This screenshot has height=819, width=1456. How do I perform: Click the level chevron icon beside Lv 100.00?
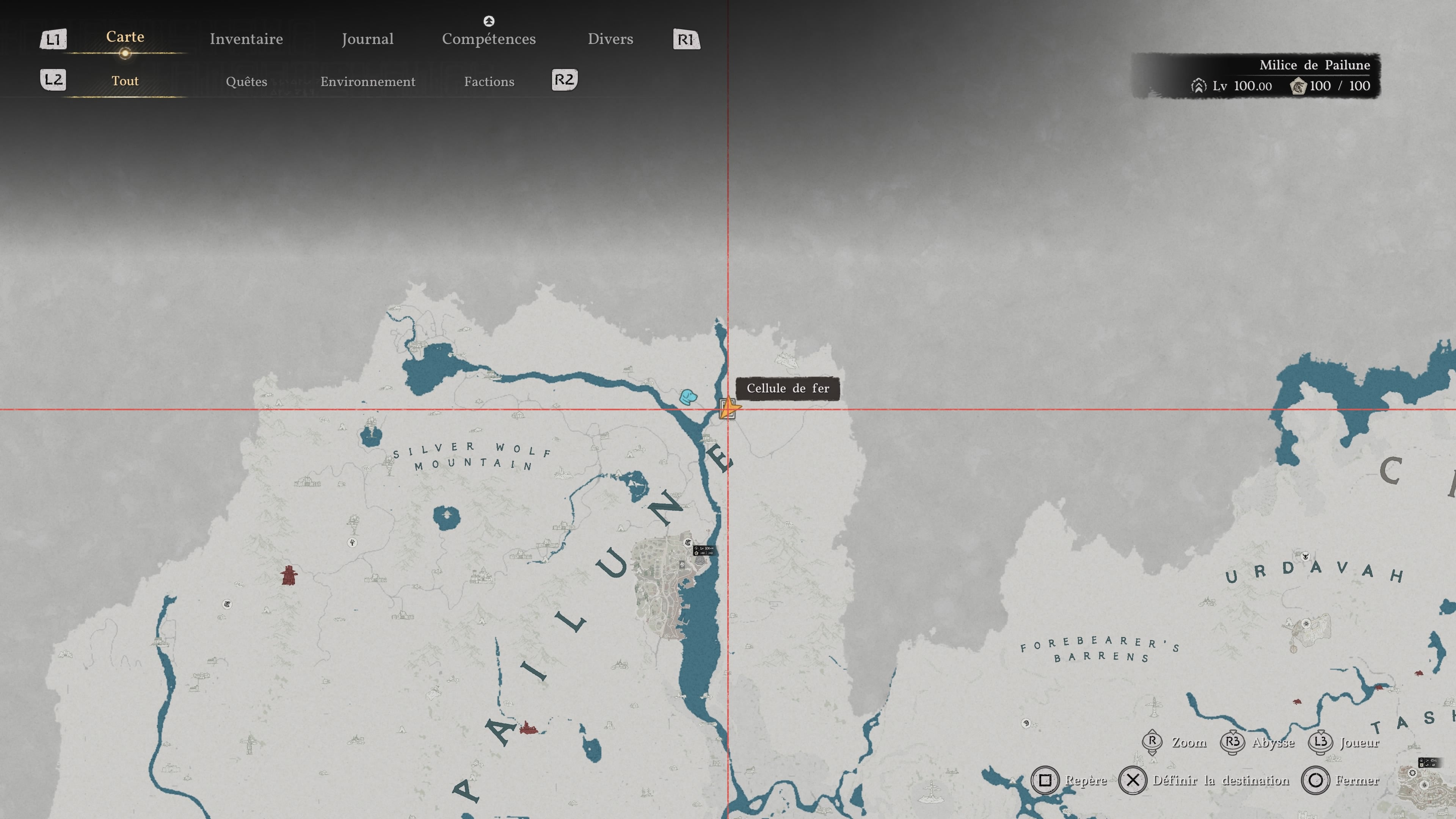tap(1198, 86)
